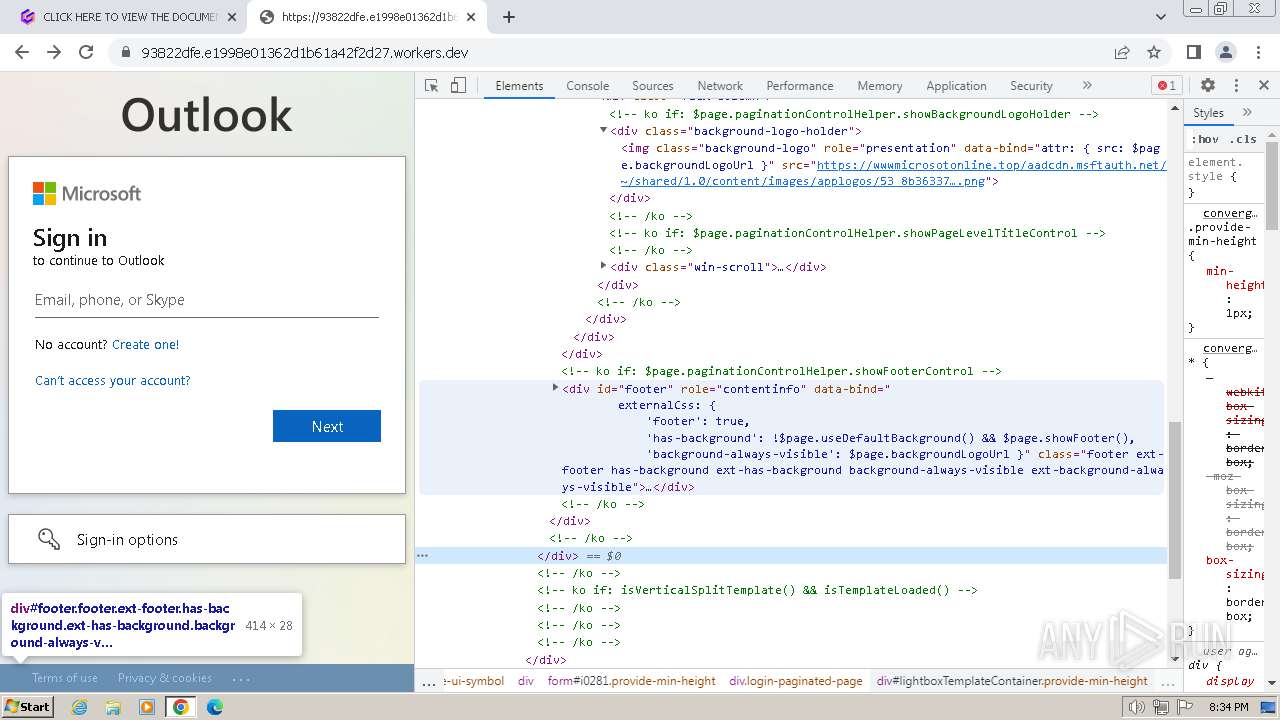Screen dimensions: 1280x720
Task: Toggle the browser side panel
Action: 1194,52
